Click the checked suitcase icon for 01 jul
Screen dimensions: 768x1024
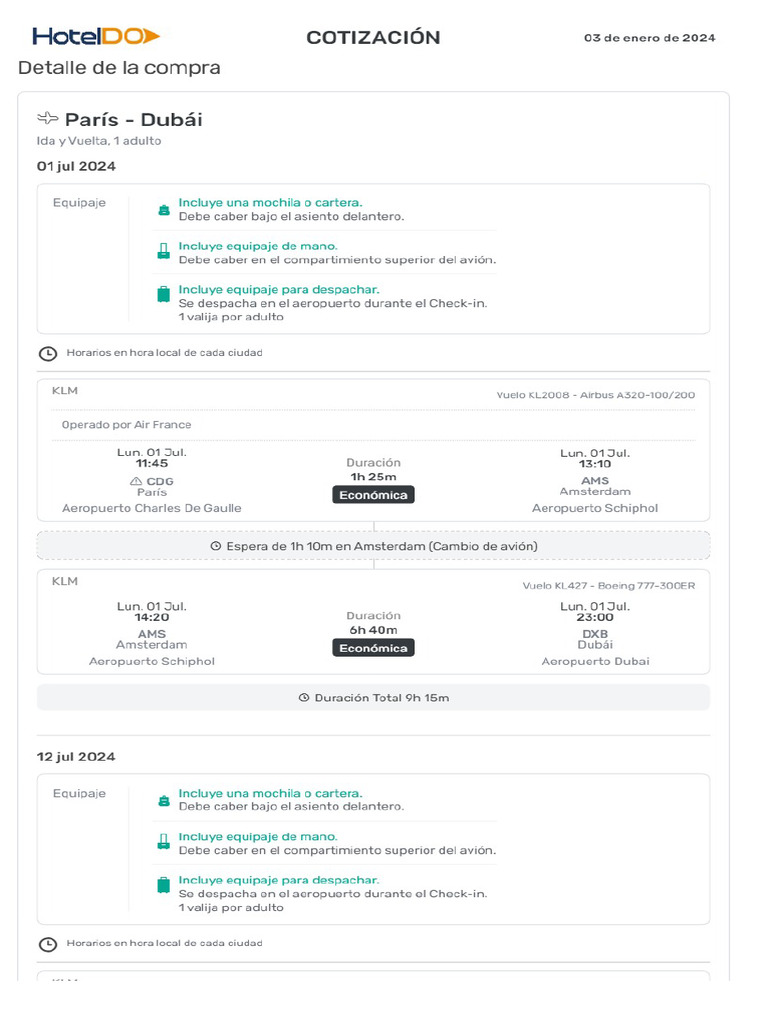pyautogui.click(x=163, y=294)
